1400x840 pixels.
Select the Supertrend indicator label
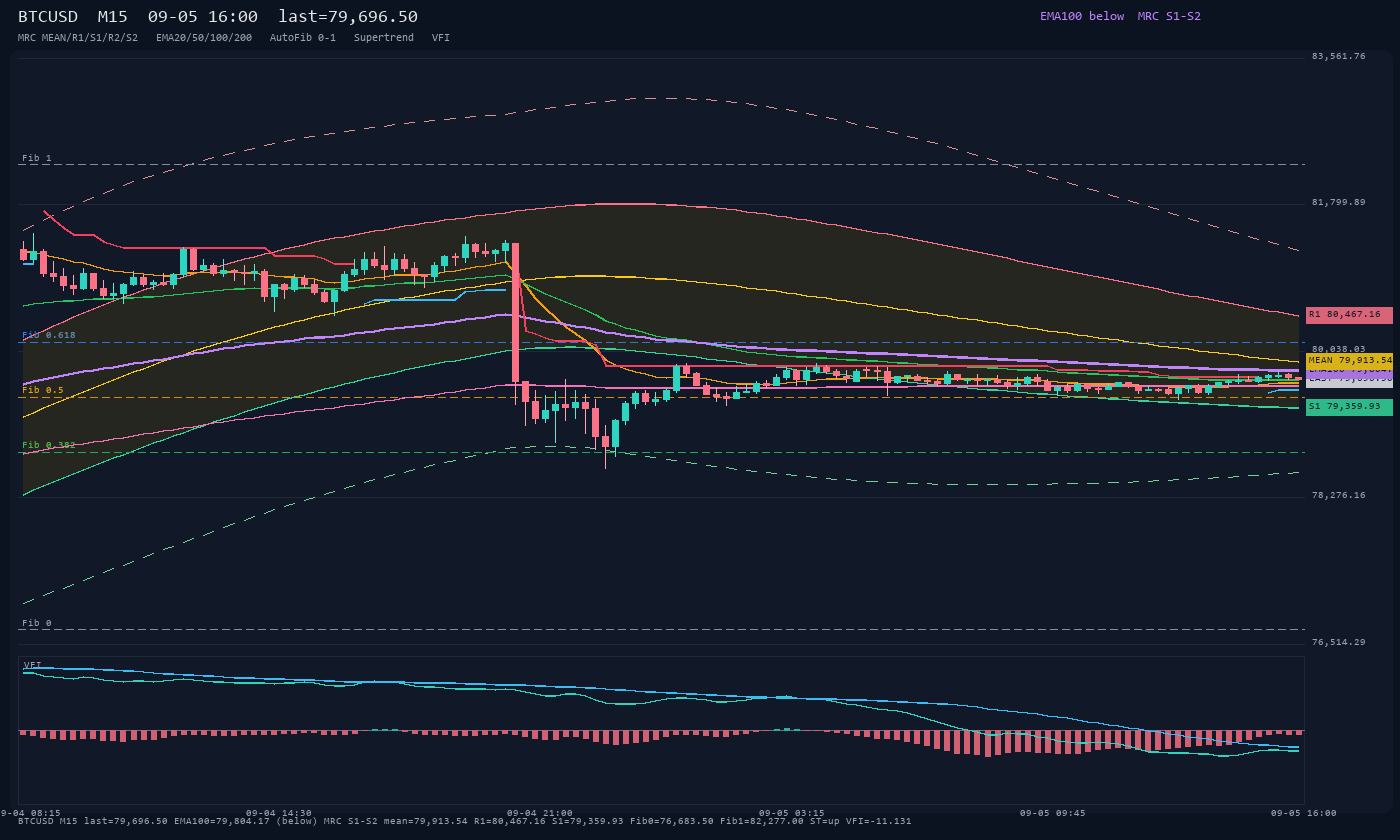(x=384, y=37)
